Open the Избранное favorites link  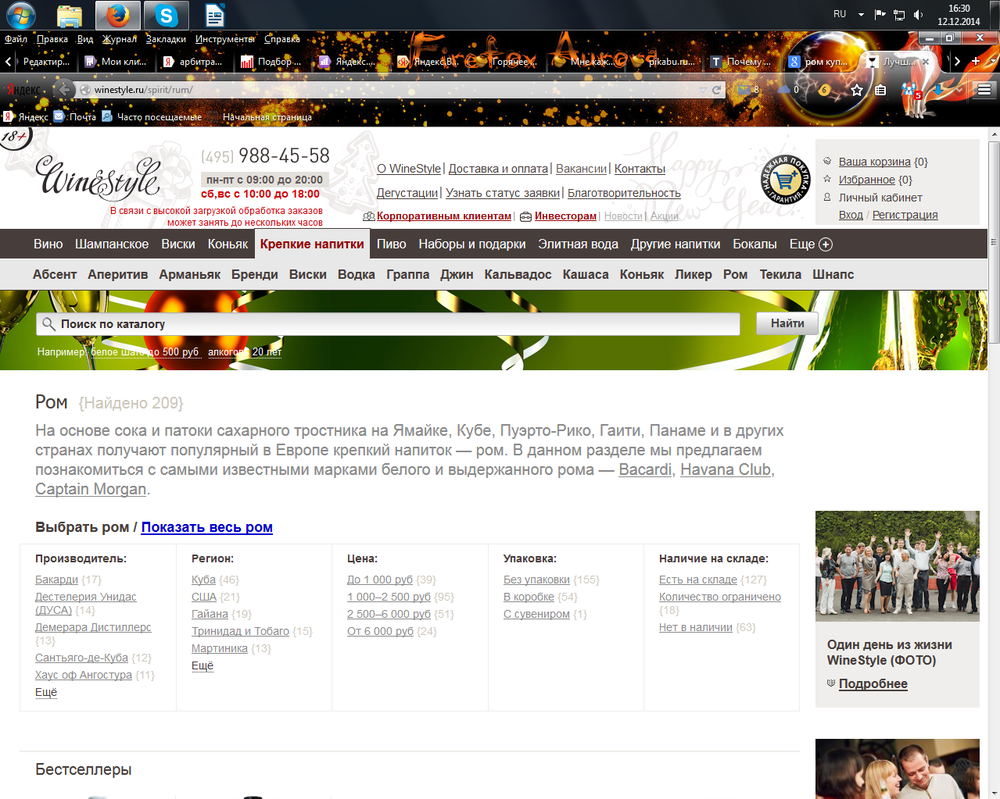[x=867, y=180]
